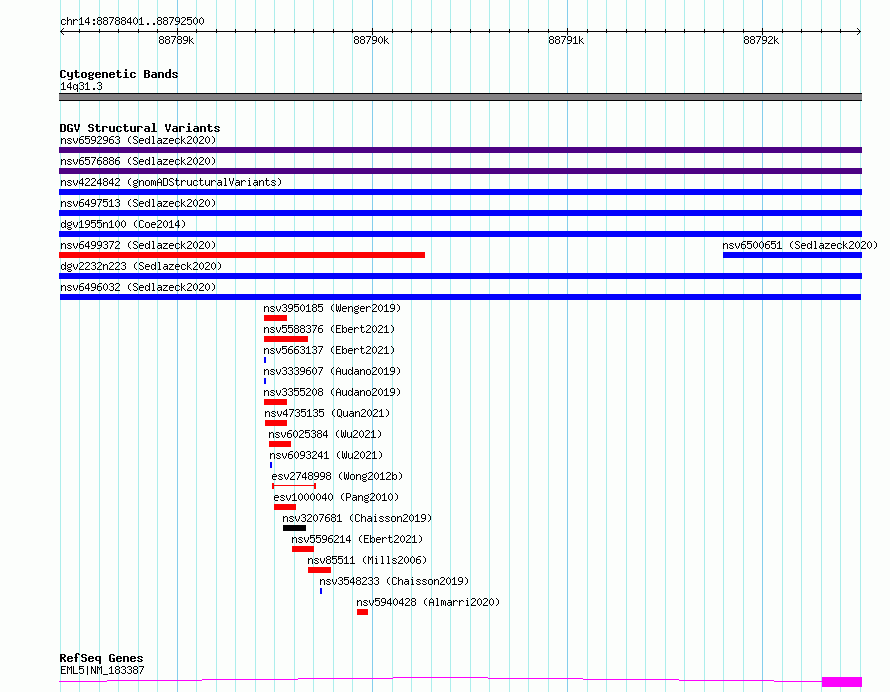Select the blue nsv4224842 variant bar
Viewport: 890px width, 692px height.
(x=460, y=192)
